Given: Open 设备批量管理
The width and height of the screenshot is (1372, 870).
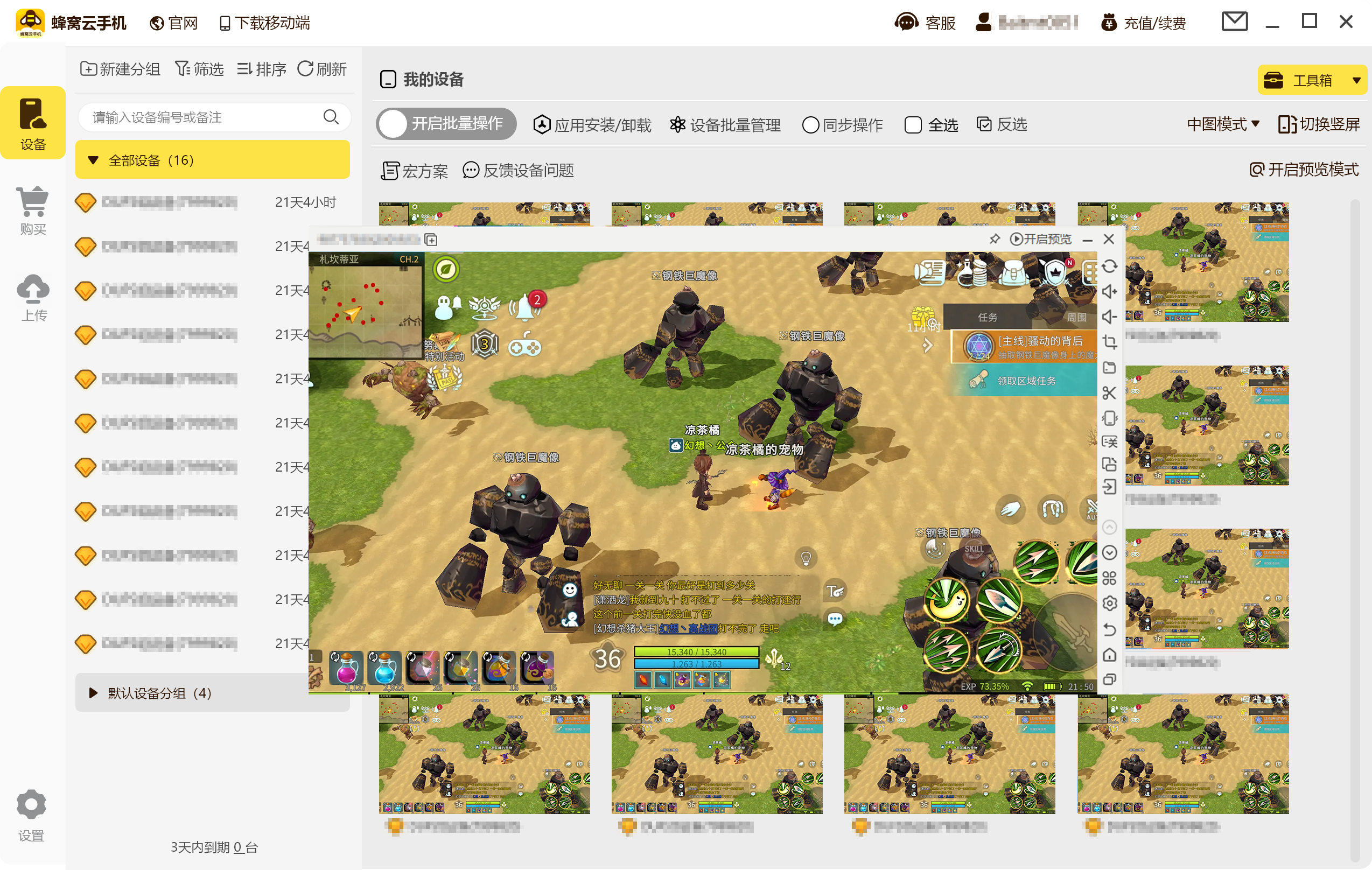Looking at the screenshot, I should click(x=725, y=125).
